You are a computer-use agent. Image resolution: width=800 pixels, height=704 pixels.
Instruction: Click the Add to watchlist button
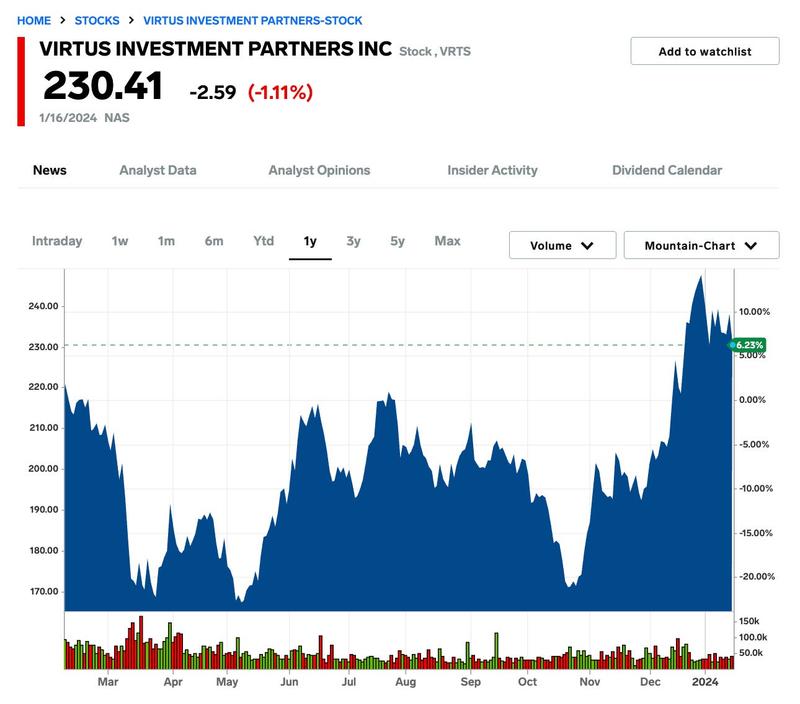705,51
